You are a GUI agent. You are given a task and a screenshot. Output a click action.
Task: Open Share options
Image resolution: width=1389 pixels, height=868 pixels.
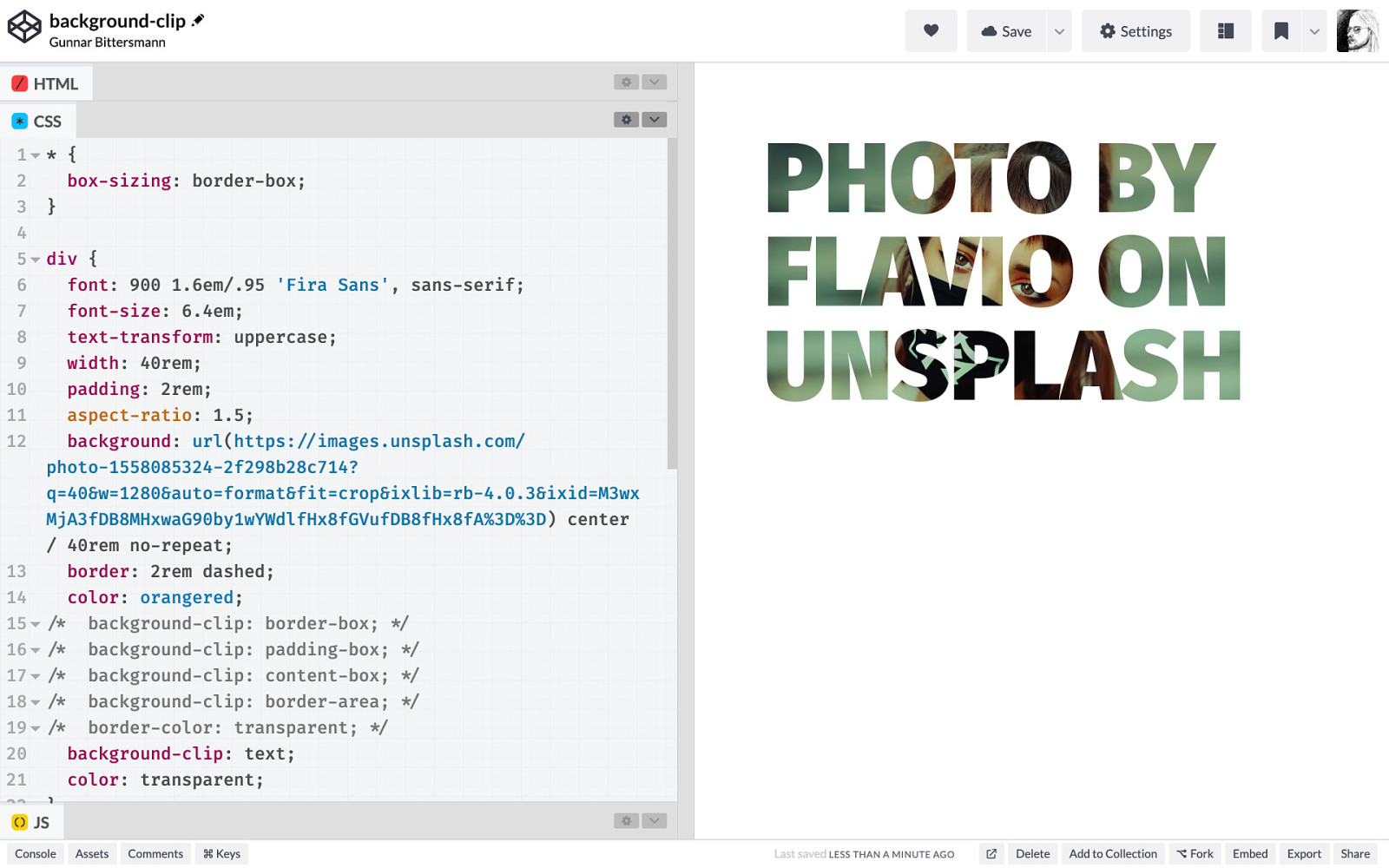pyautogui.click(x=1355, y=854)
